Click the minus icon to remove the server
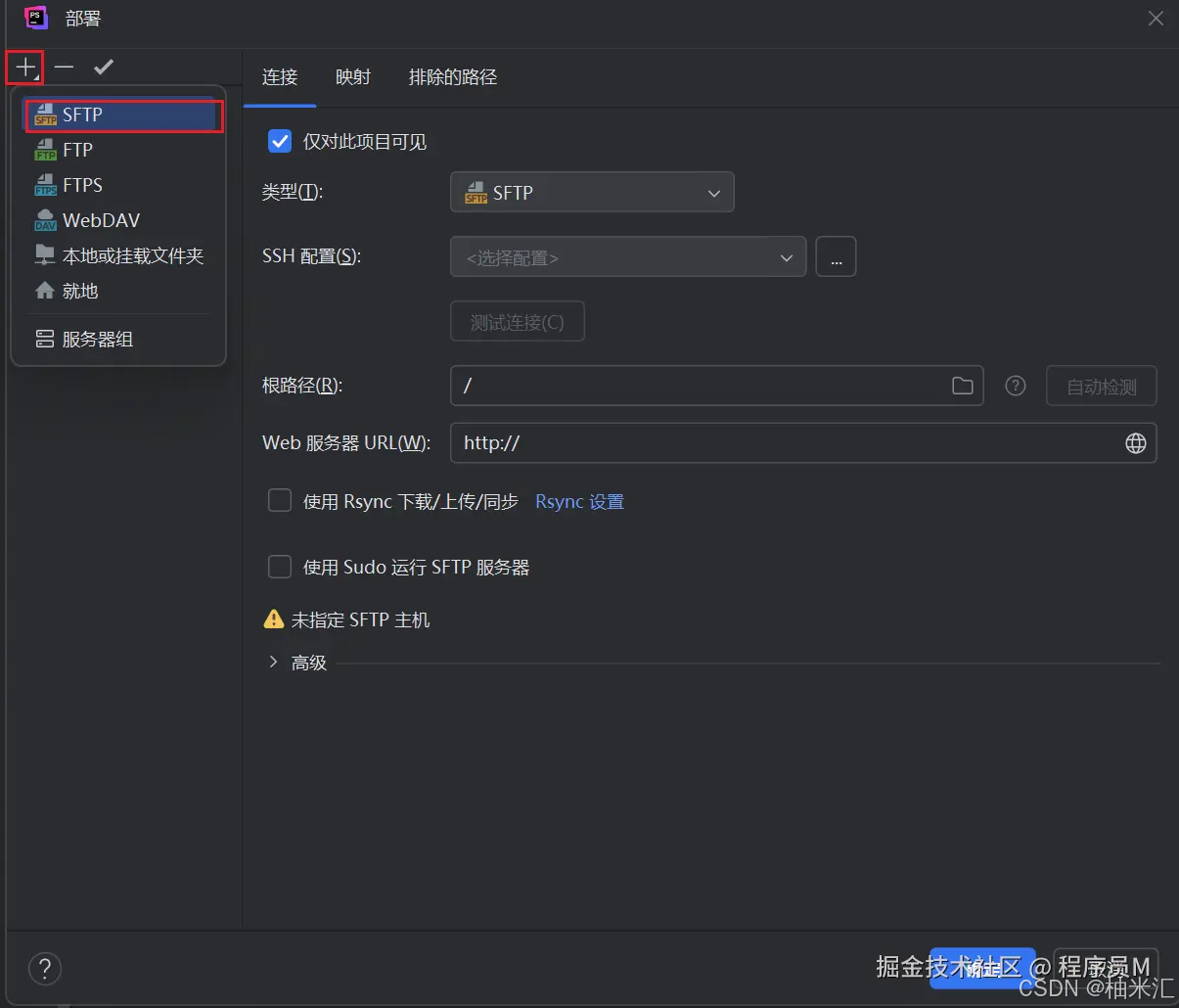 tap(65, 67)
